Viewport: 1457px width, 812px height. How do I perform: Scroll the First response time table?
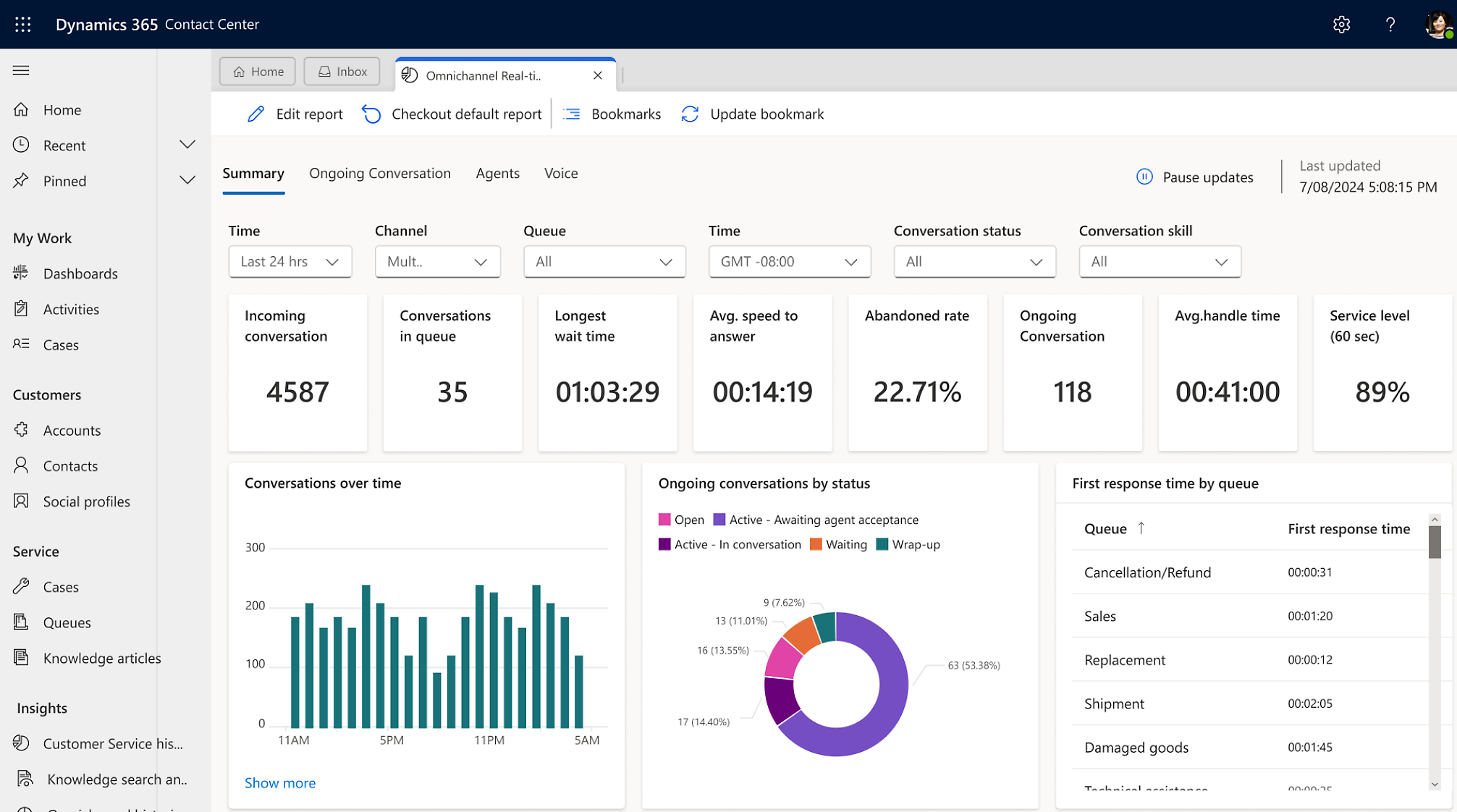[1434, 541]
